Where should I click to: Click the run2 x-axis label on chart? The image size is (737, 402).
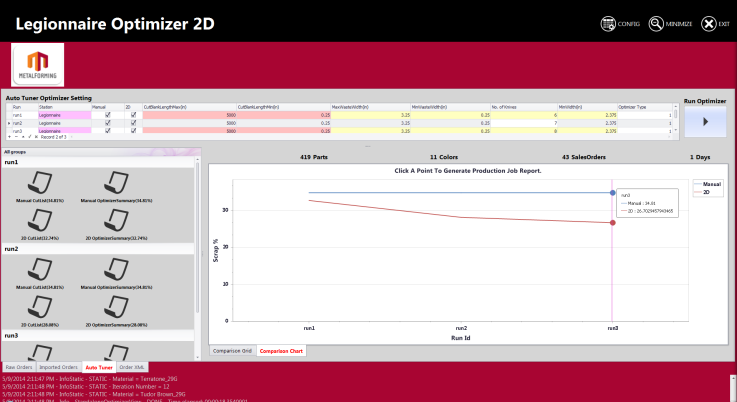coord(461,328)
